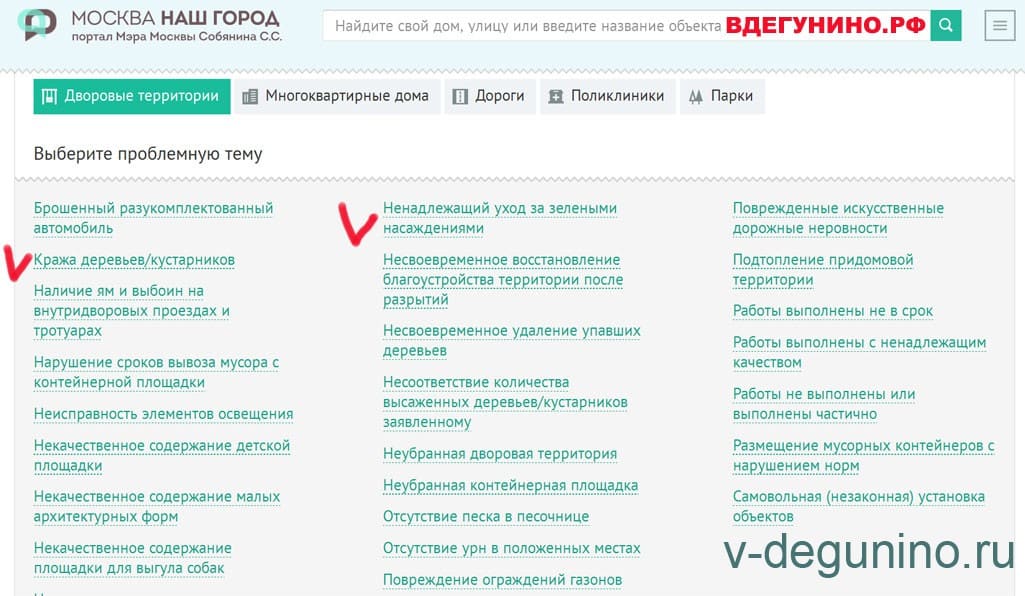Switch to the Поликлиники tab
This screenshot has width=1025, height=596.
coord(607,96)
